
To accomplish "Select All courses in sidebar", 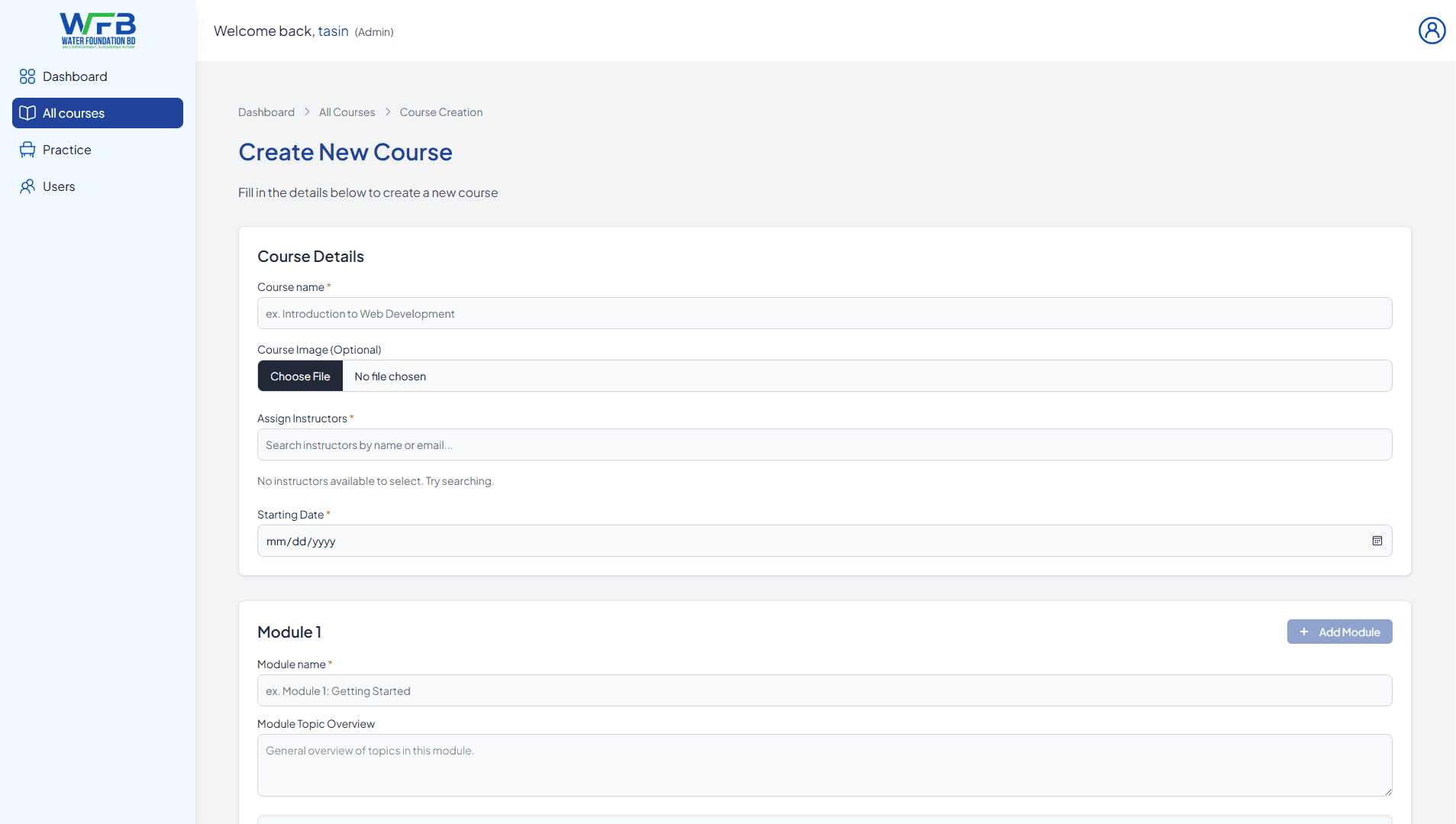I will pos(98,113).
